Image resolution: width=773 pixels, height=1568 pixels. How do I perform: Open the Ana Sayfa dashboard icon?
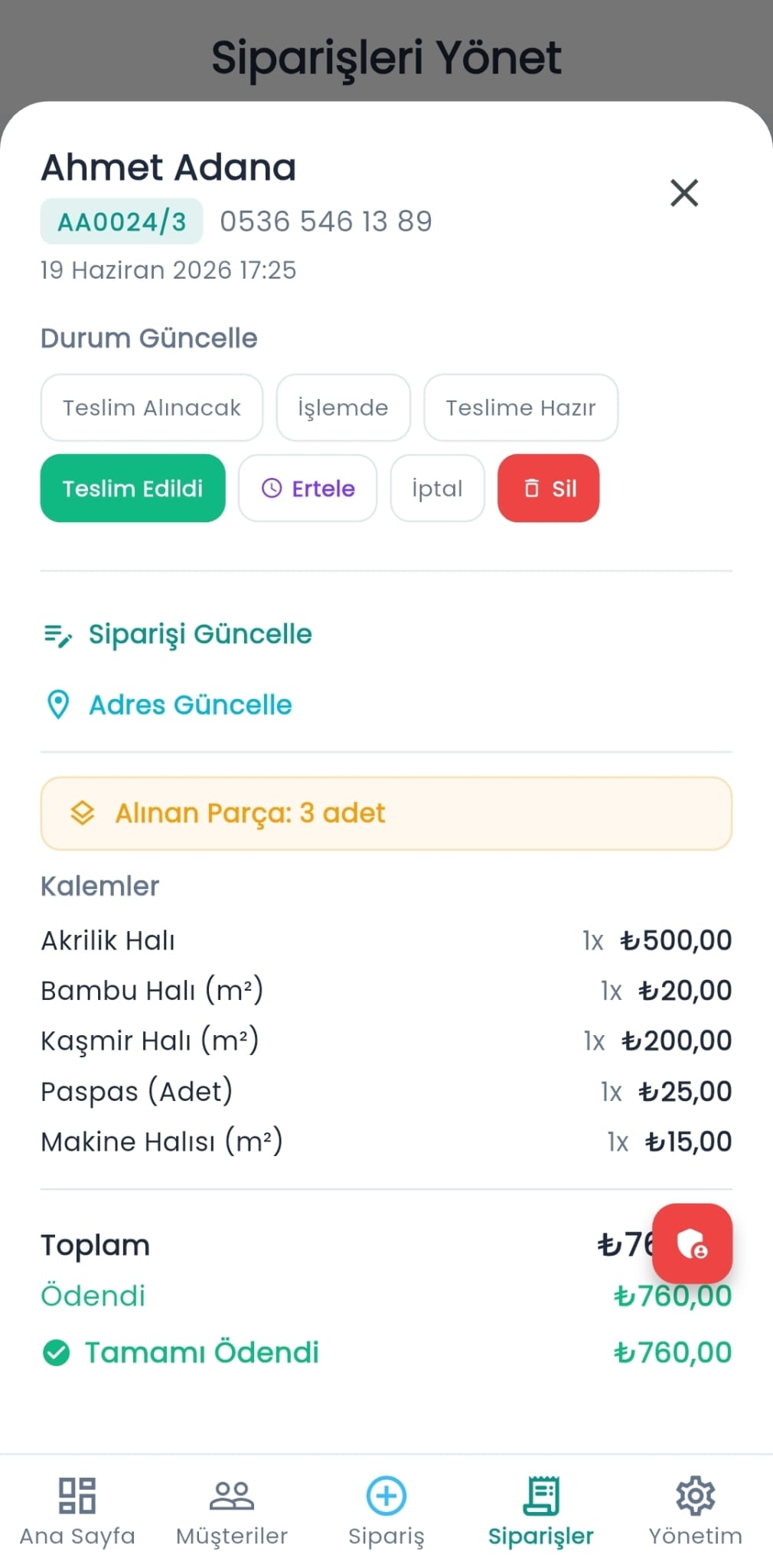click(x=77, y=1495)
